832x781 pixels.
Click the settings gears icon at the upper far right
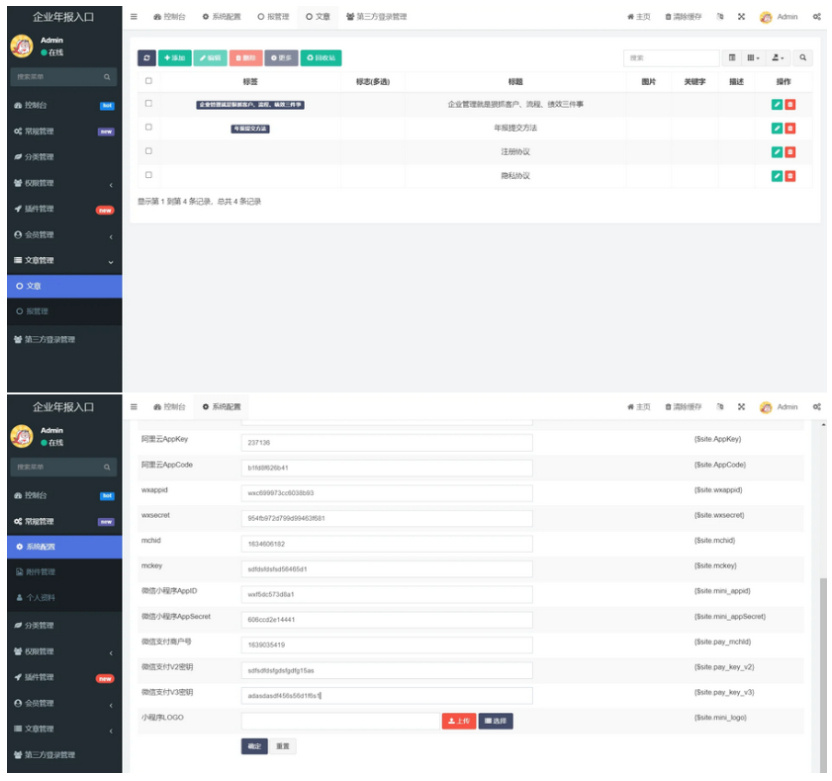click(x=817, y=16)
